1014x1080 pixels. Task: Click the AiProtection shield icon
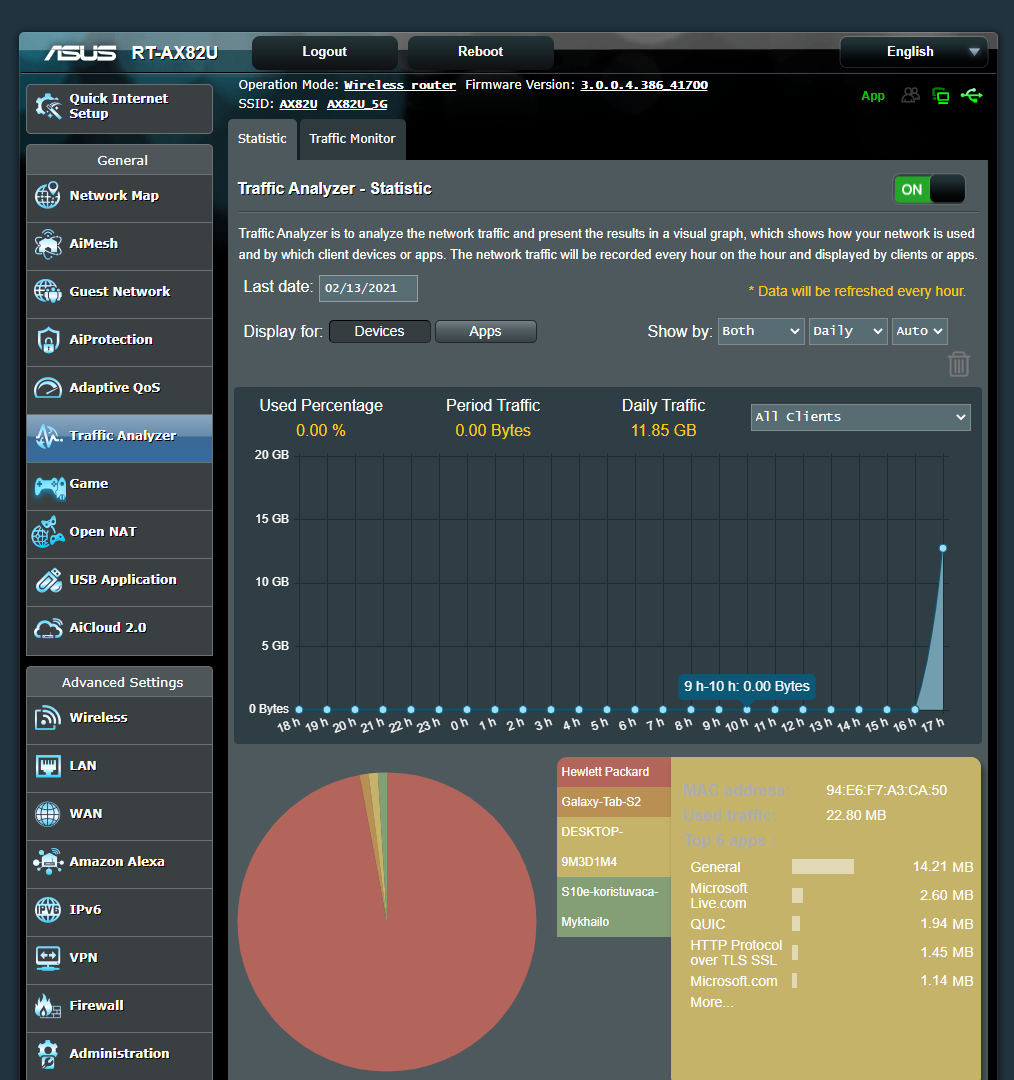coord(48,340)
